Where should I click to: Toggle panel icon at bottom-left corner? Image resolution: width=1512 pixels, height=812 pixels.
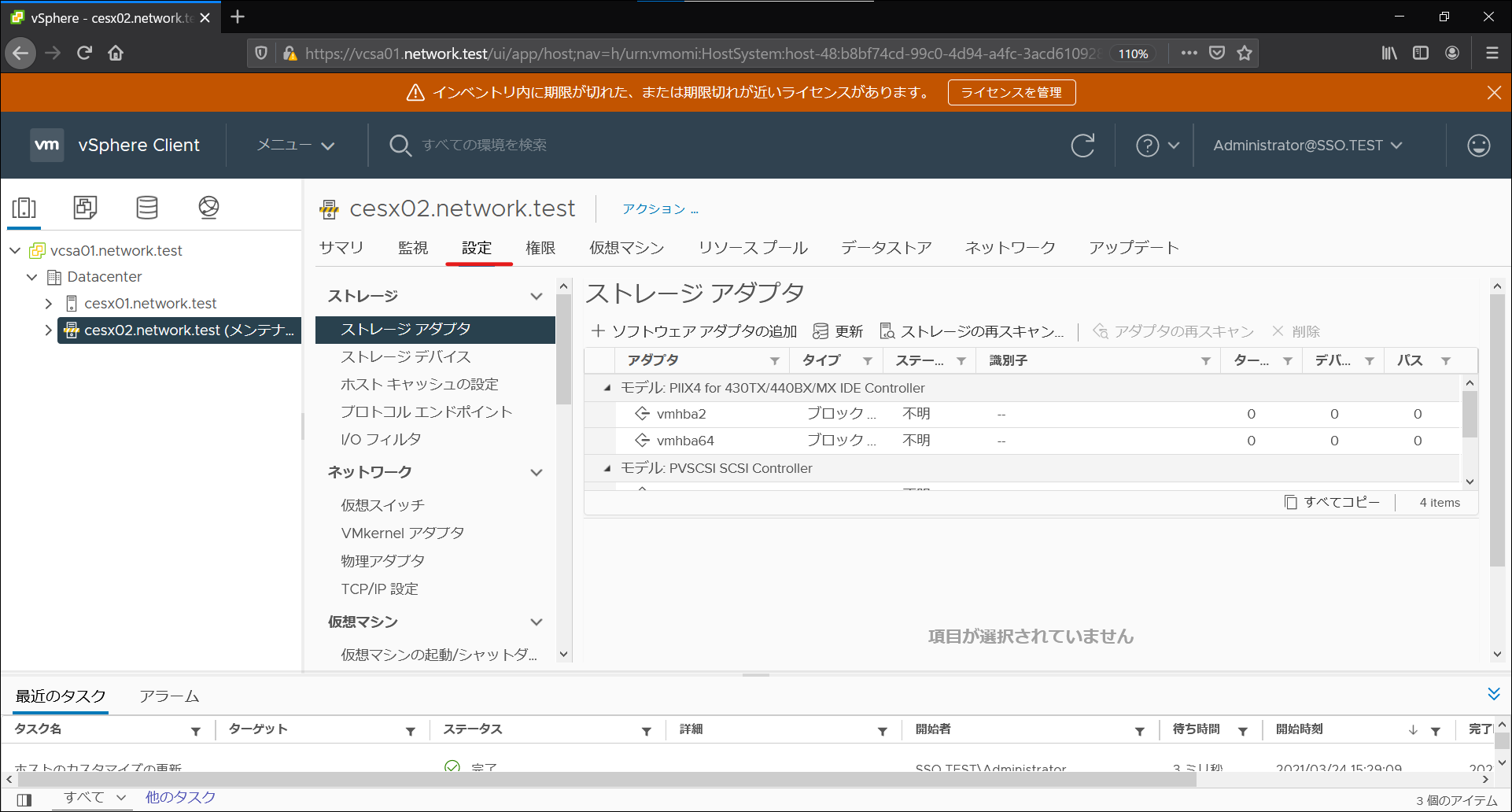click(x=24, y=799)
